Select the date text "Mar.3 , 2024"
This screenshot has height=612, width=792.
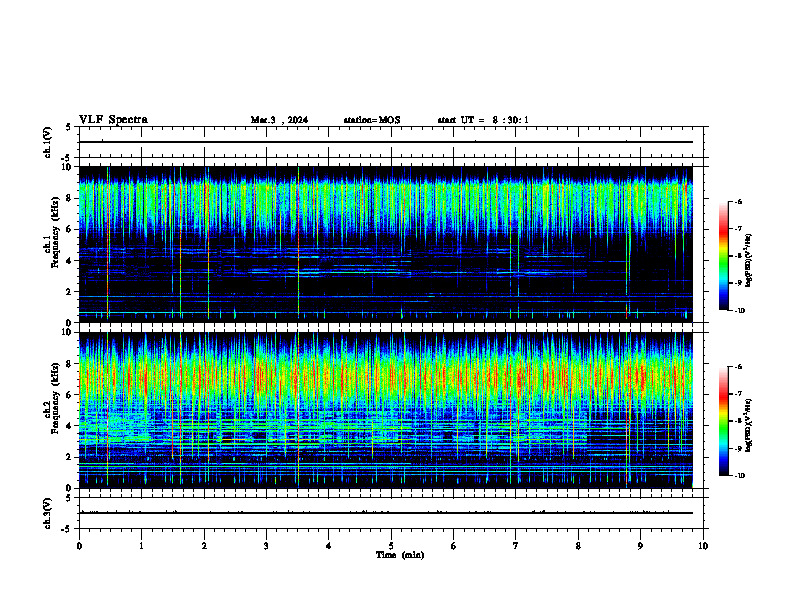pyautogui.click(x=279, y=120)
